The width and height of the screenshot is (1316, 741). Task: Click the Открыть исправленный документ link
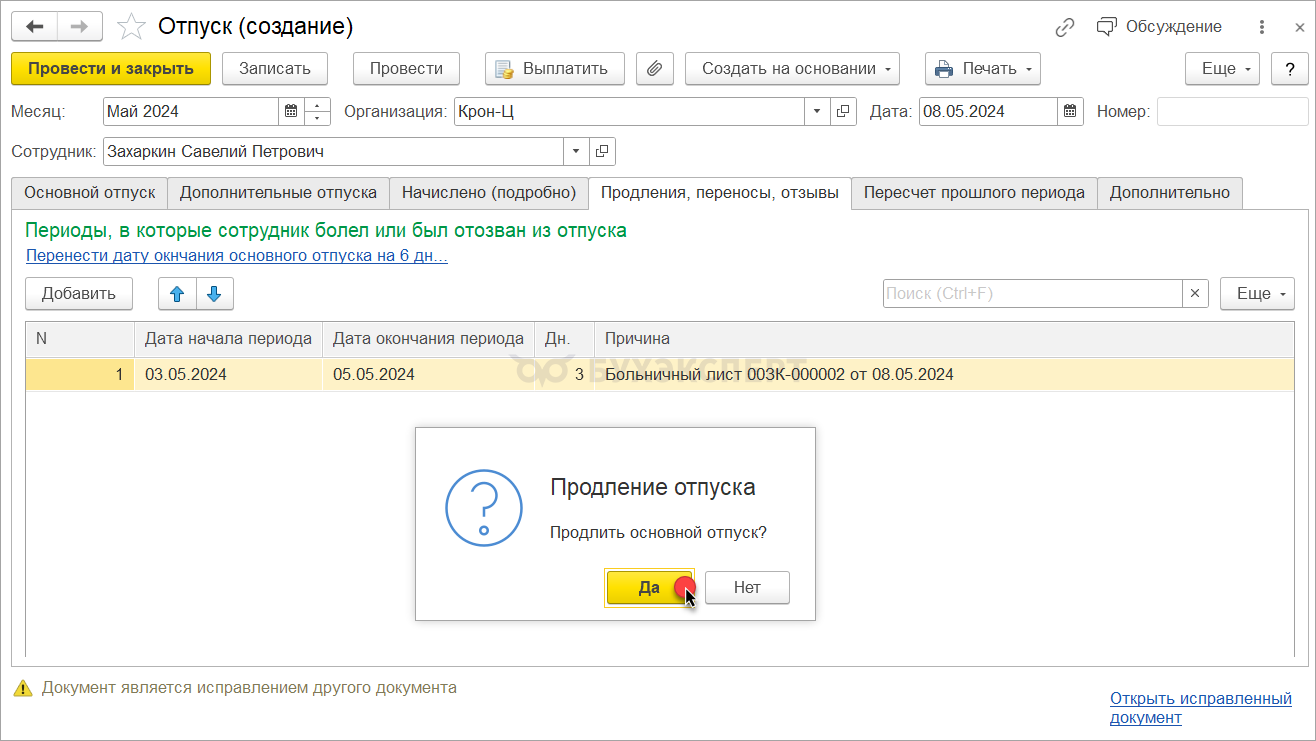coord(1200,708)
